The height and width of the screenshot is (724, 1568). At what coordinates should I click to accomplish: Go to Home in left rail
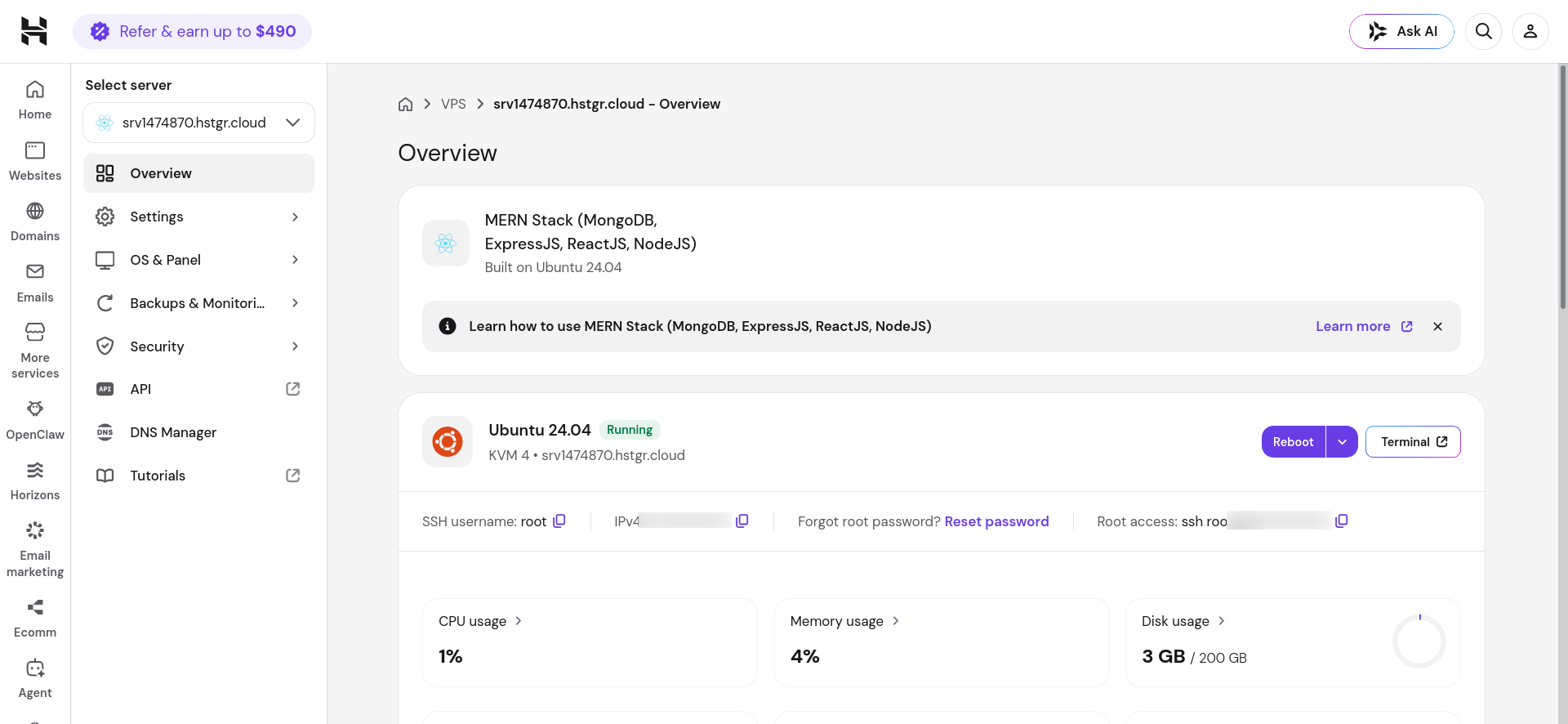coord(35,101)
